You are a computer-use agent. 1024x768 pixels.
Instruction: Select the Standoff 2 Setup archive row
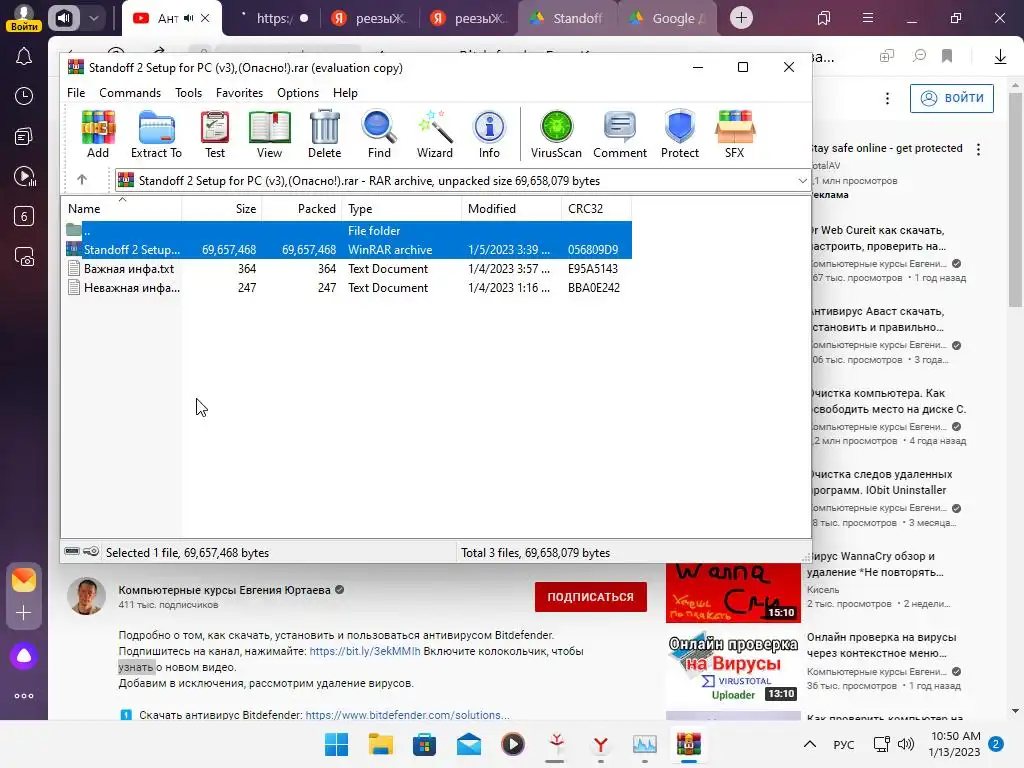click(348, 249)
